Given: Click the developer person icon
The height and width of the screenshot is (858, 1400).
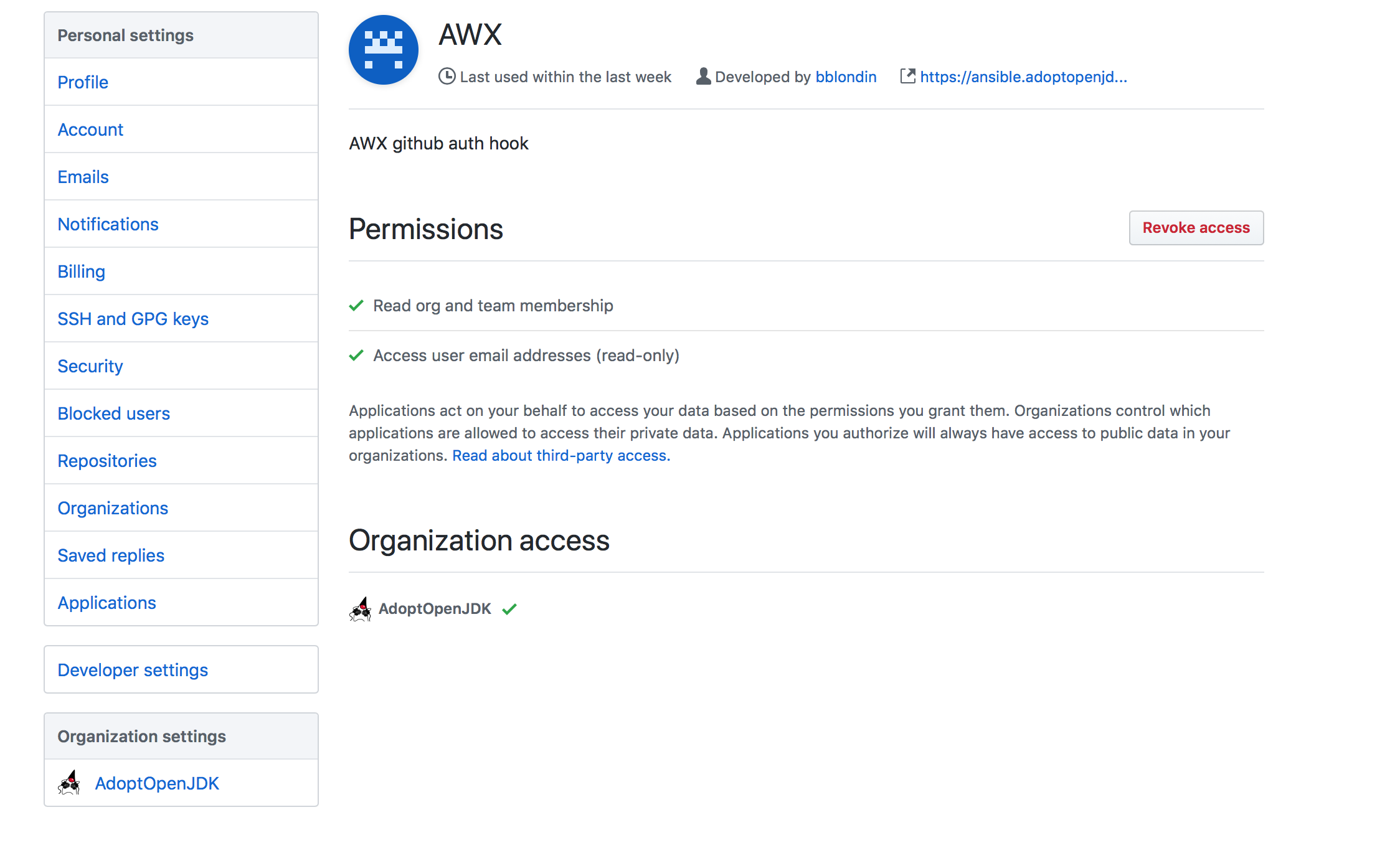Looking at the screenshot, I should click(x=702, y=76).
